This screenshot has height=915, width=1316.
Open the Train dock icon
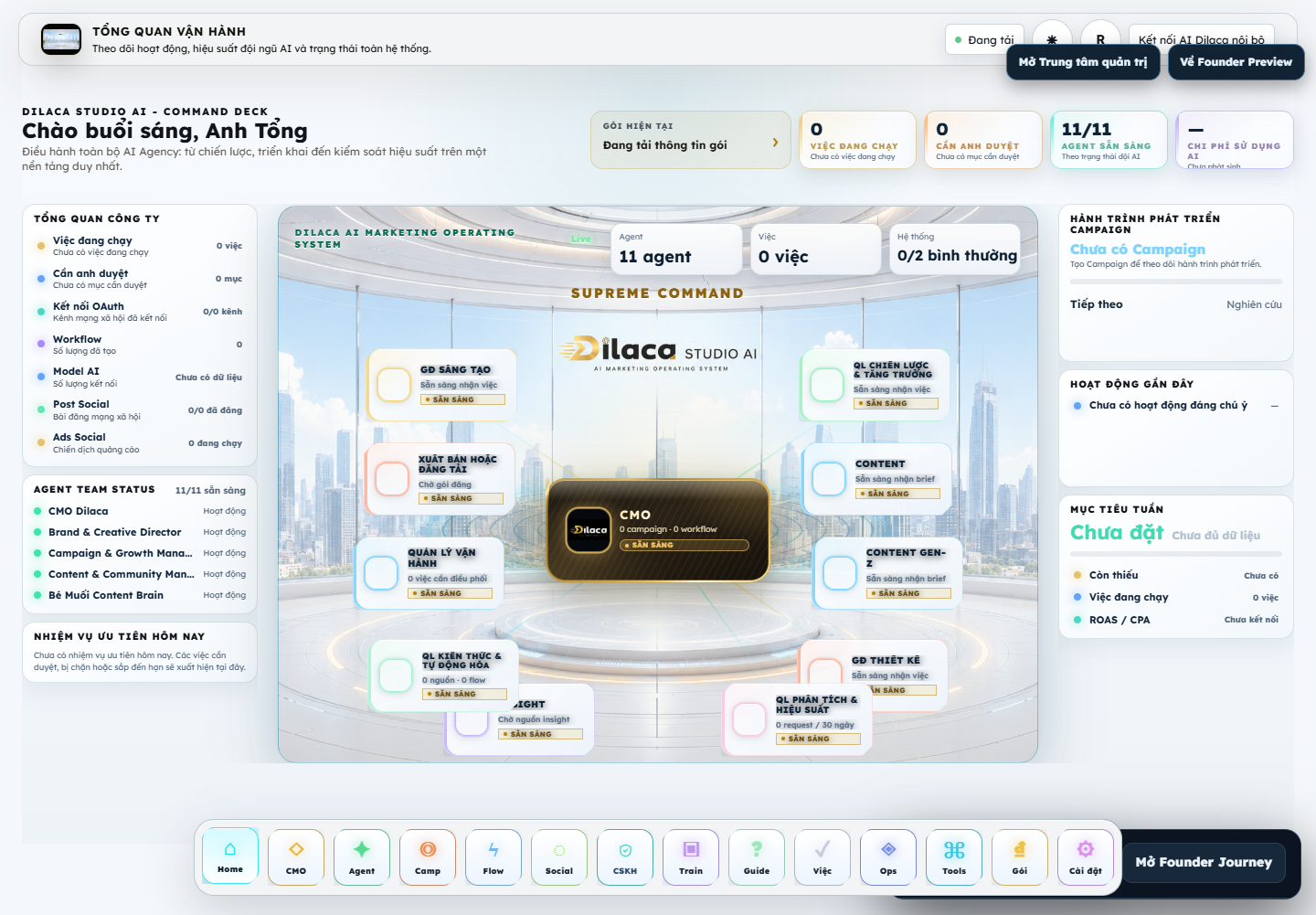tap(691, 856)
